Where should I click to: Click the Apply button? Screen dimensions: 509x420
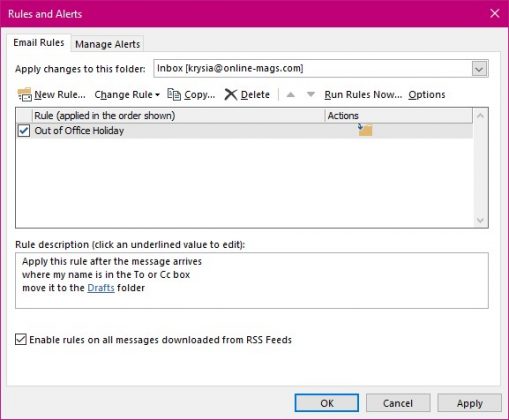[469, 403]
